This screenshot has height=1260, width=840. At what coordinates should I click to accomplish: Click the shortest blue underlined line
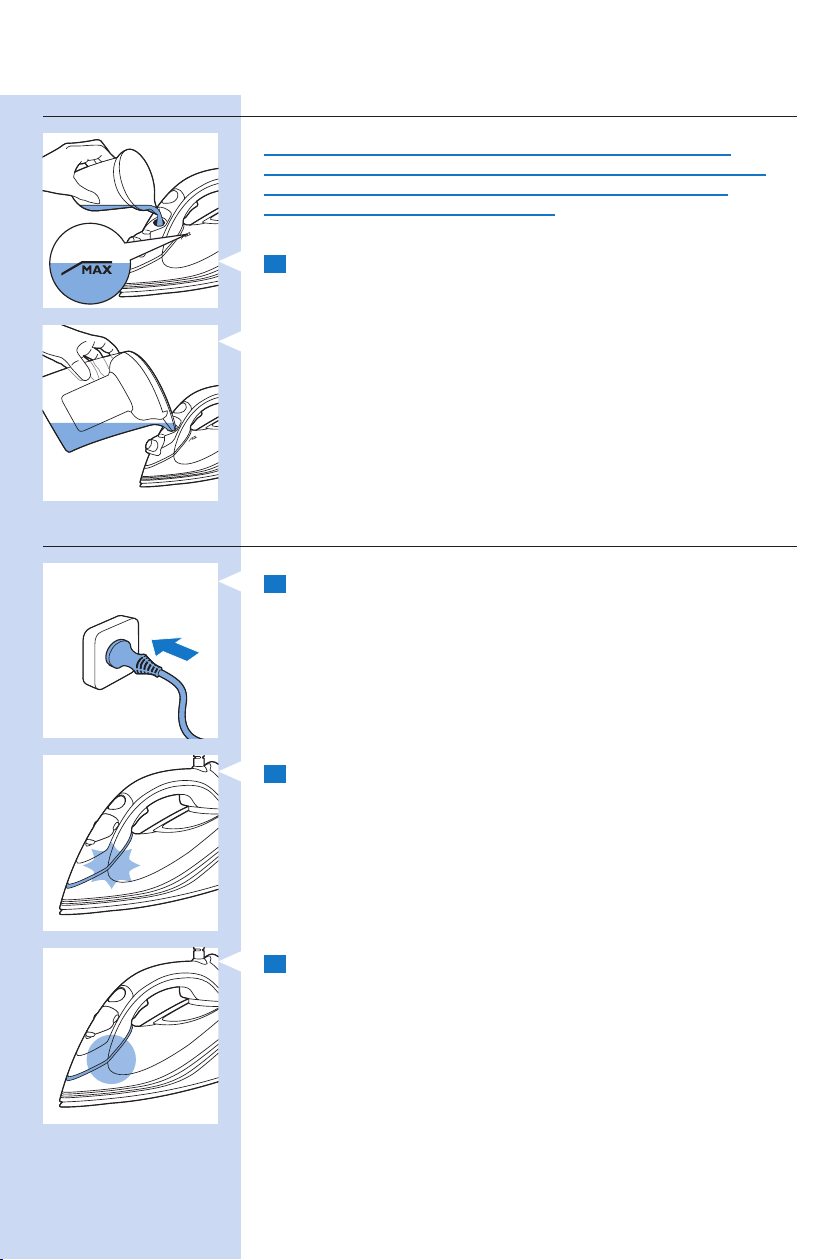[x=409, y=214]
